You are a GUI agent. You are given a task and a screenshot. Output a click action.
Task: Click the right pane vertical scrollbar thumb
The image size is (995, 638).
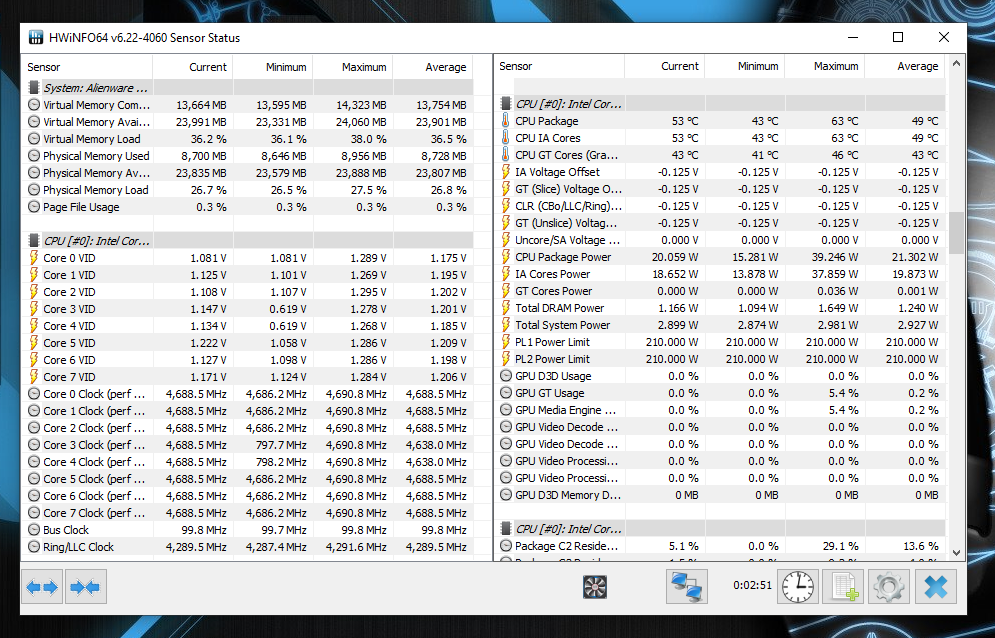click(956, 233)
